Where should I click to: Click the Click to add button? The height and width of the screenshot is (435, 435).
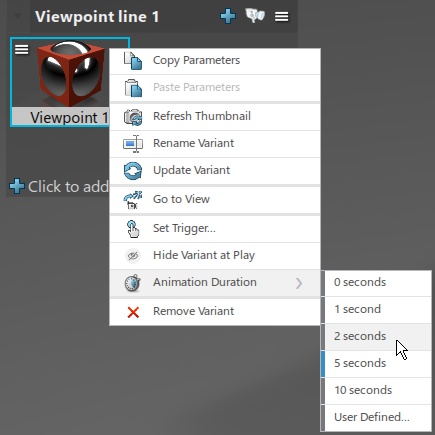(x=59, y=187)
